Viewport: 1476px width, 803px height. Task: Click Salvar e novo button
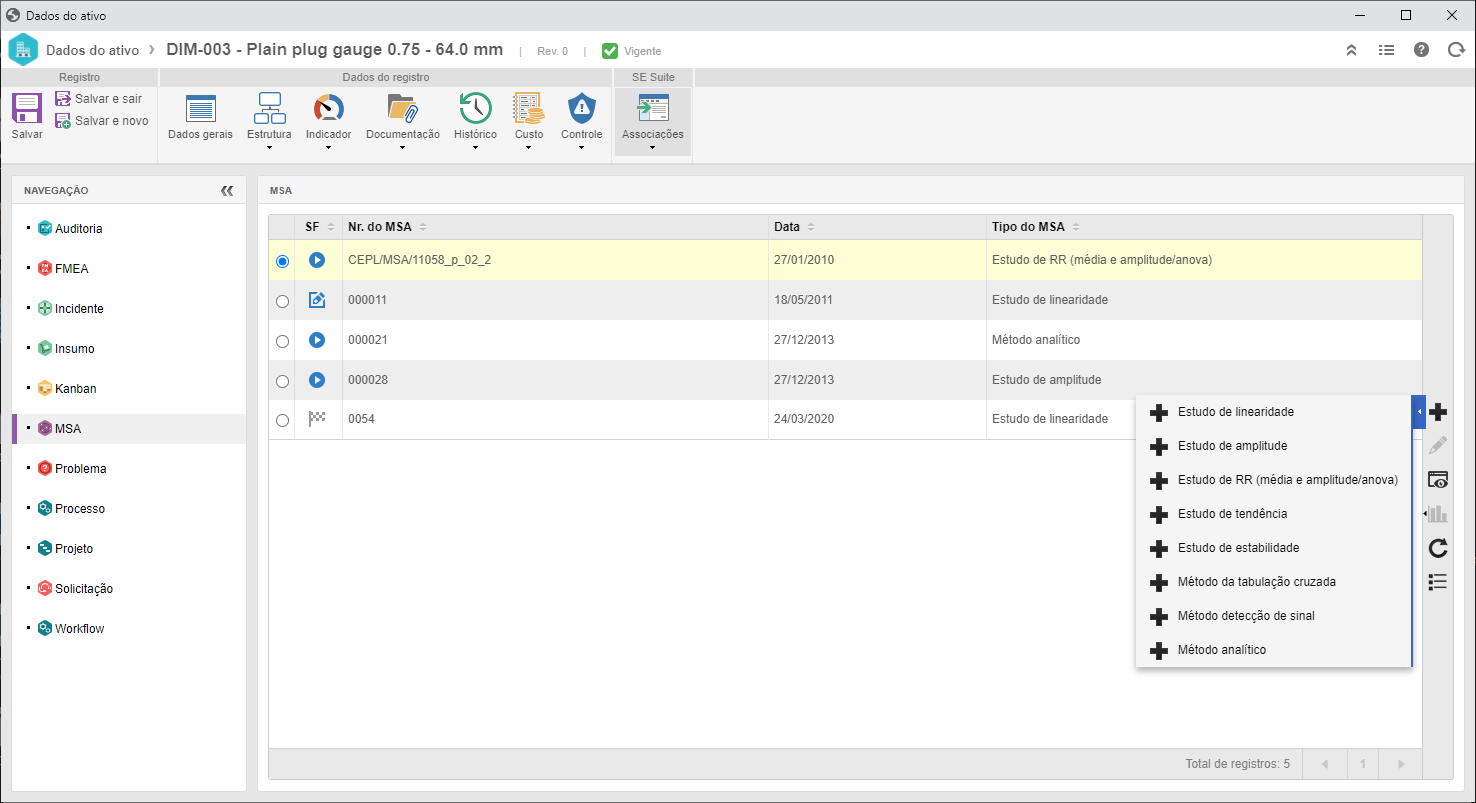[x=101, y=121]
